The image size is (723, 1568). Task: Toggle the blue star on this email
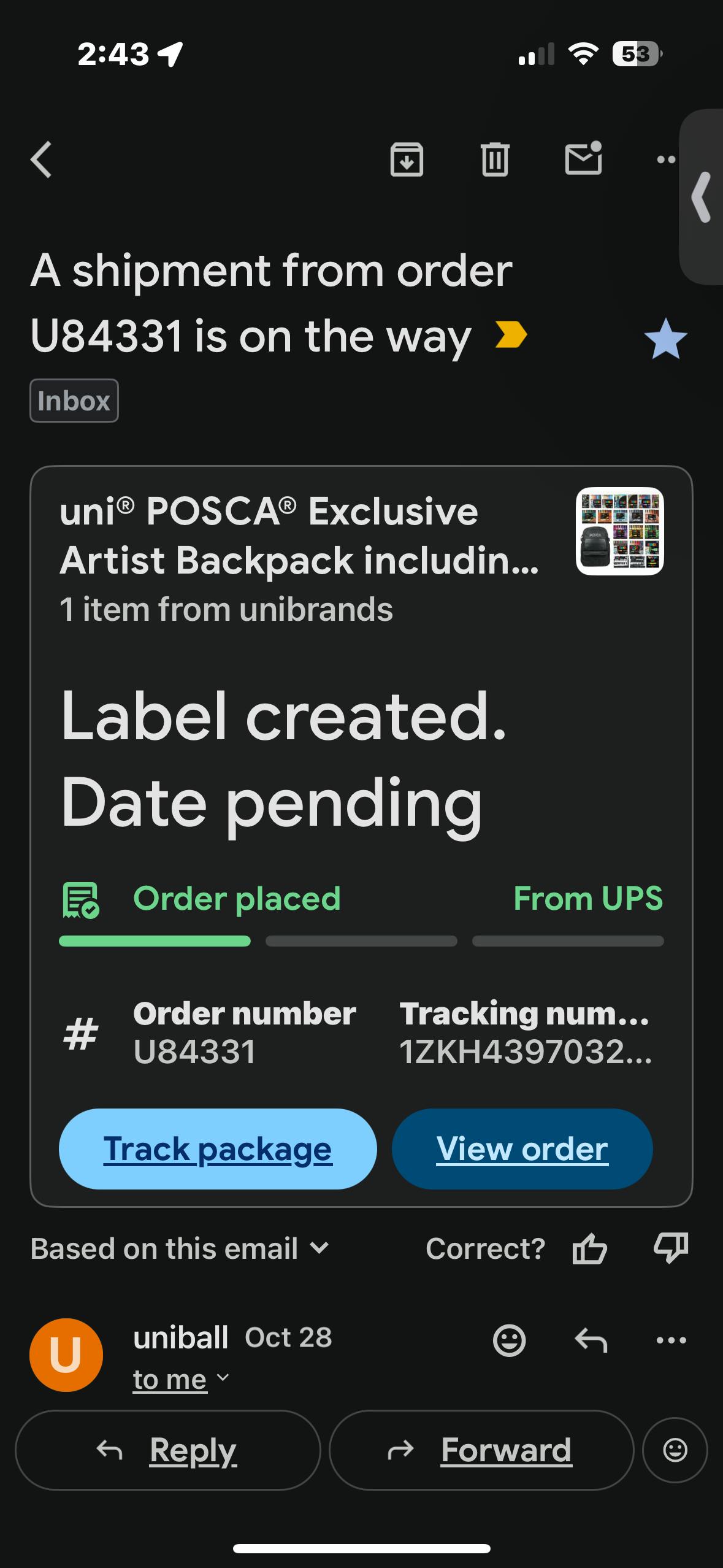[665, 339]
